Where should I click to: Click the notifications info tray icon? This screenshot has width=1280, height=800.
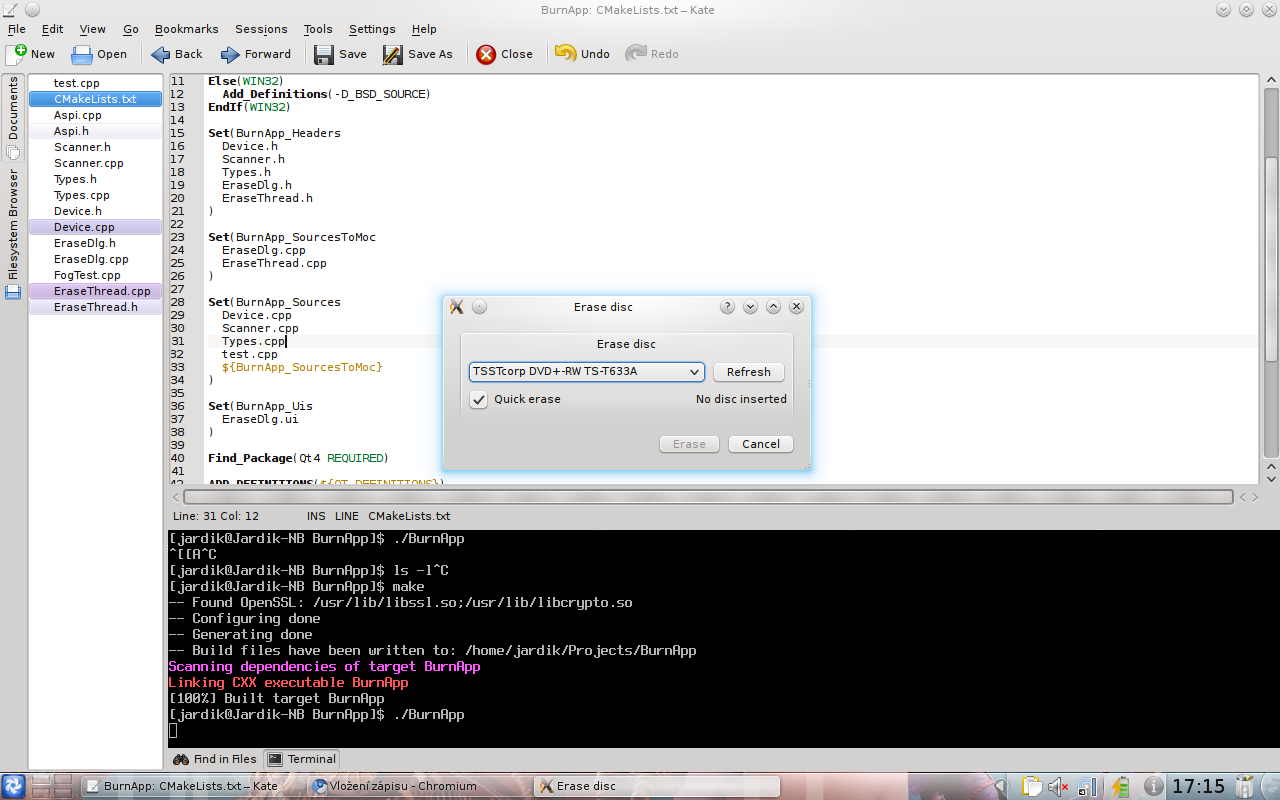[x=1153, y=786]
